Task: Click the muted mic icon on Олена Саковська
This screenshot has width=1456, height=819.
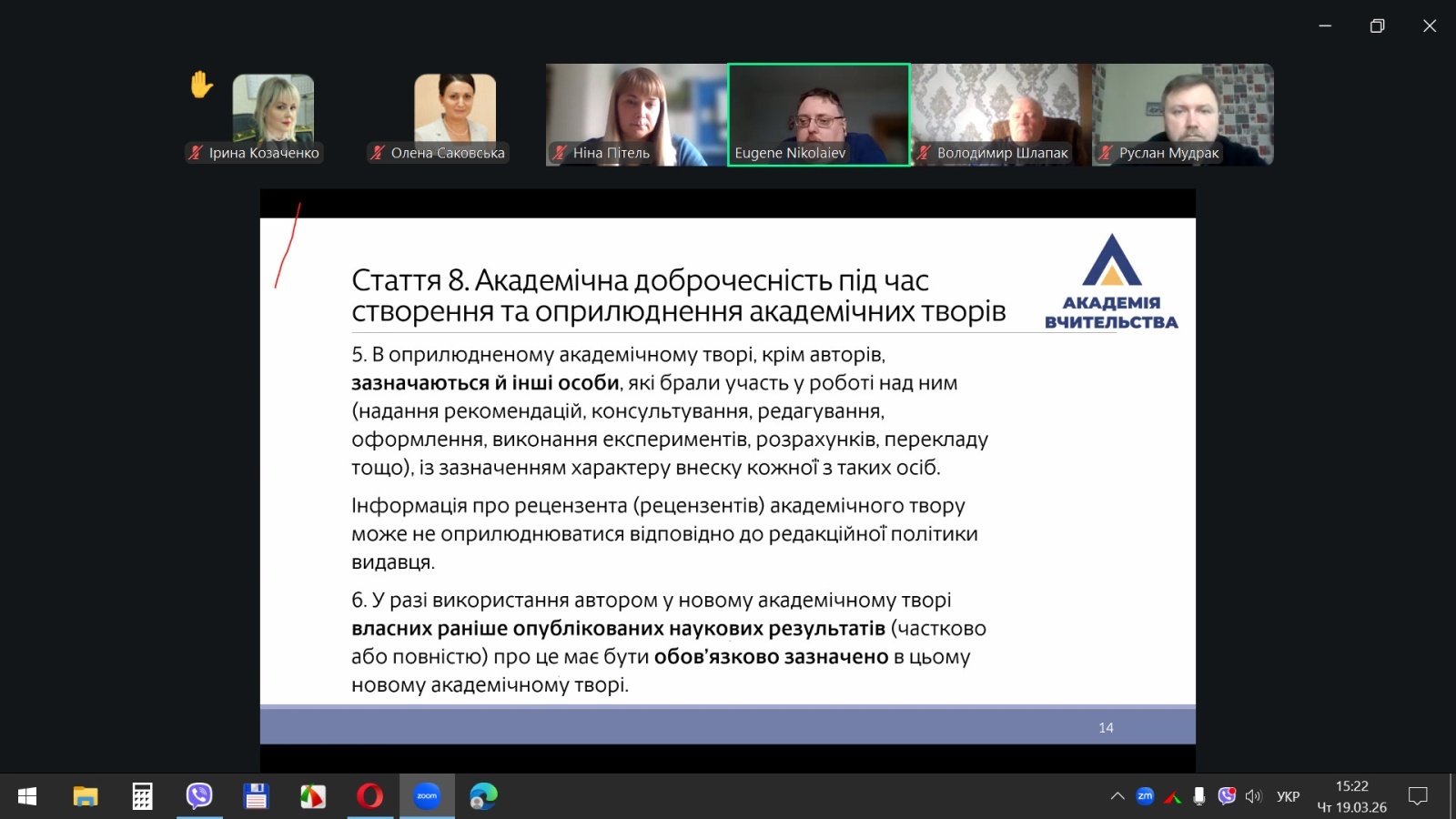Action: 378,153
